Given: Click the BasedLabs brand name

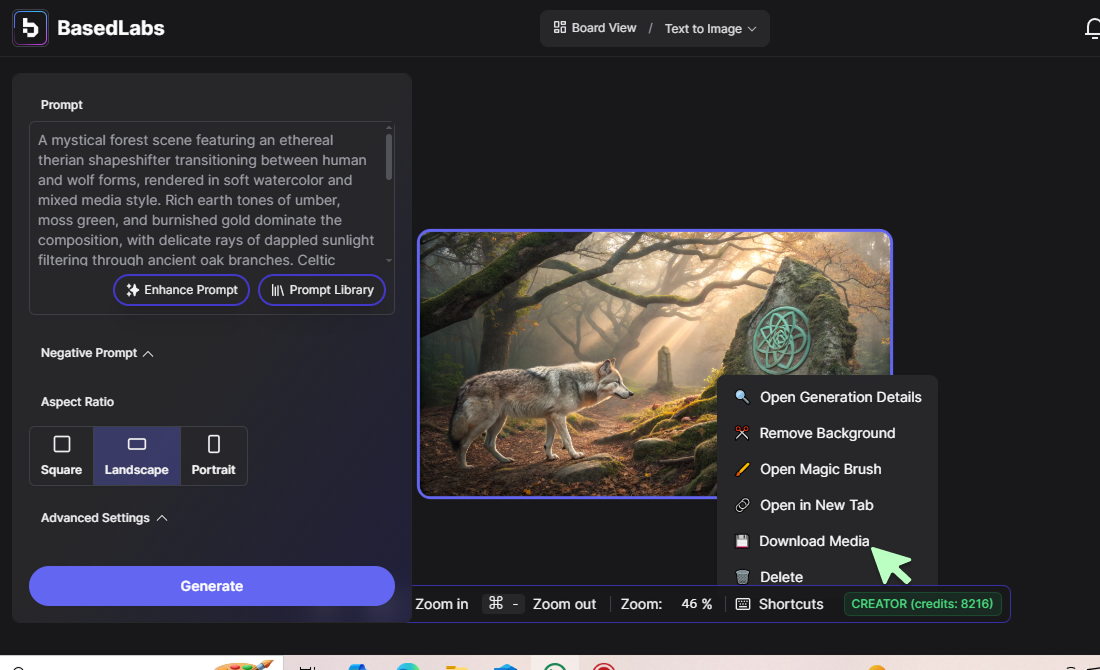Looking at the screenshot, I should [111, 28].
